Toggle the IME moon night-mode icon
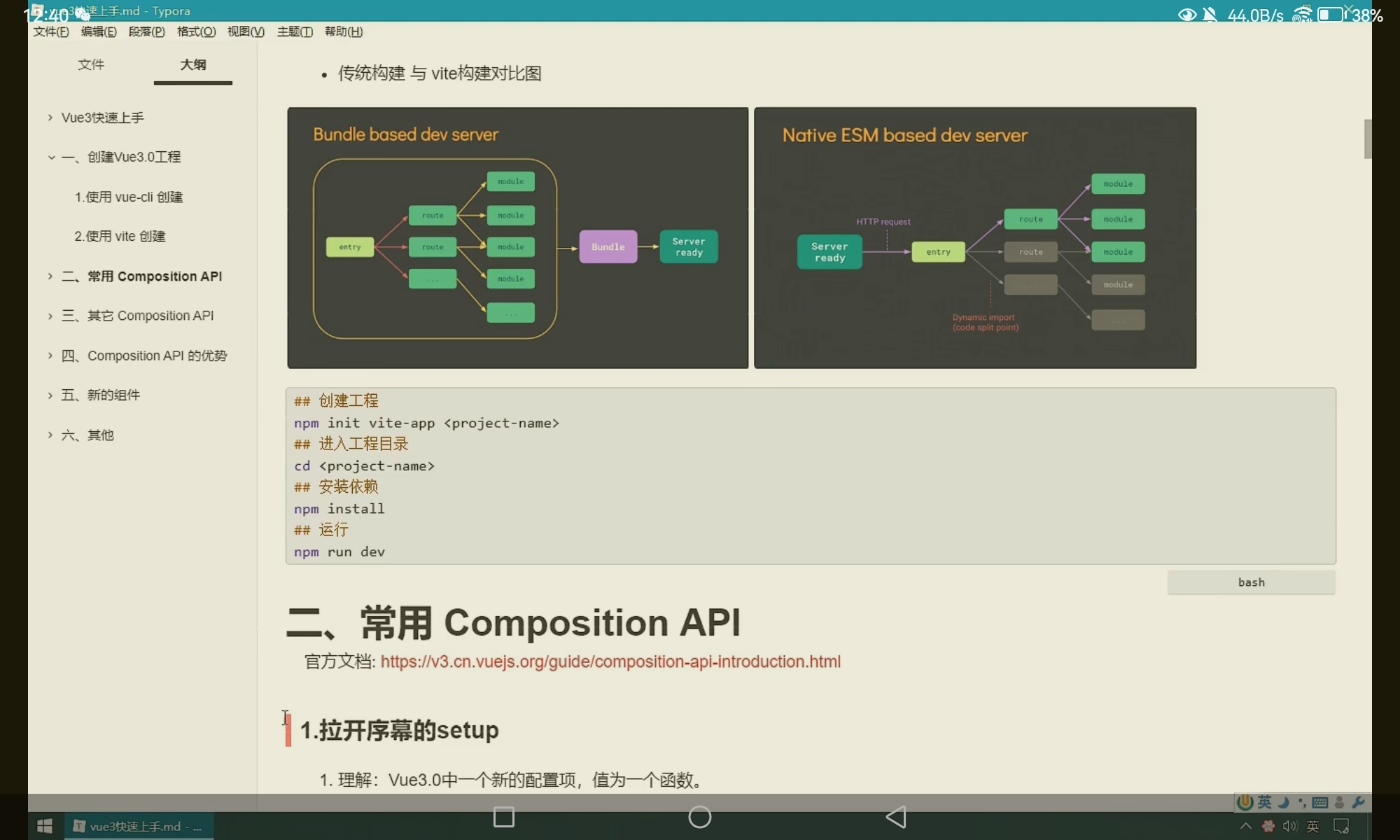Screen dimensions: 1400x840 tap(1283, 802)
